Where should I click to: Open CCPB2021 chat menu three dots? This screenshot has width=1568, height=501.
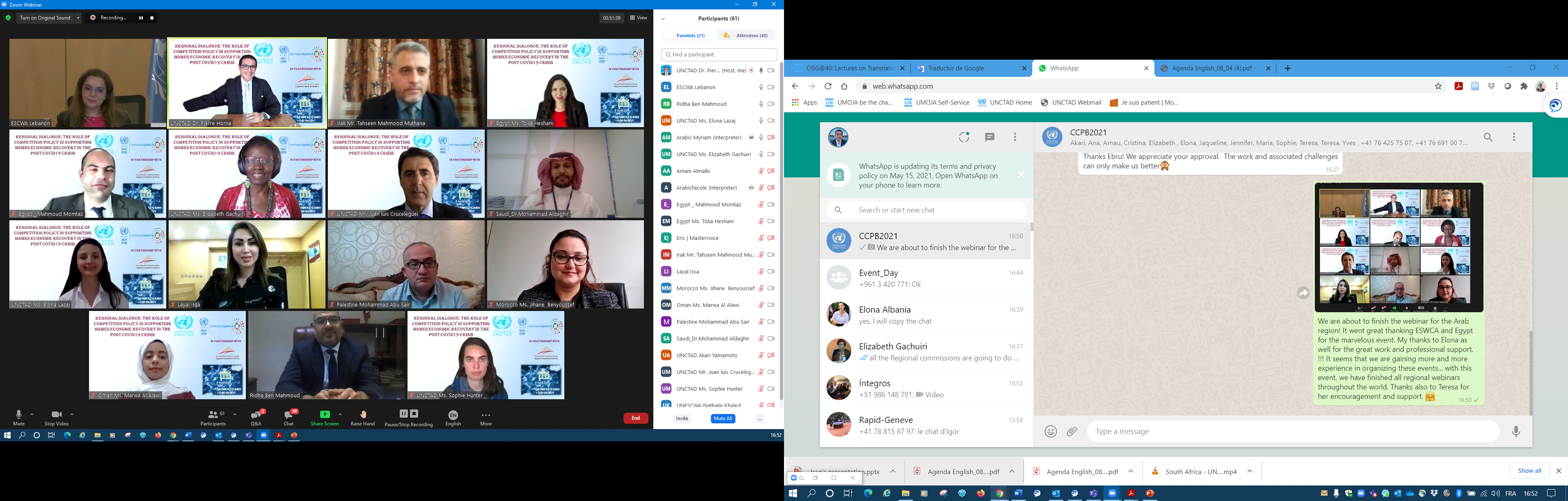point(1515,137)
